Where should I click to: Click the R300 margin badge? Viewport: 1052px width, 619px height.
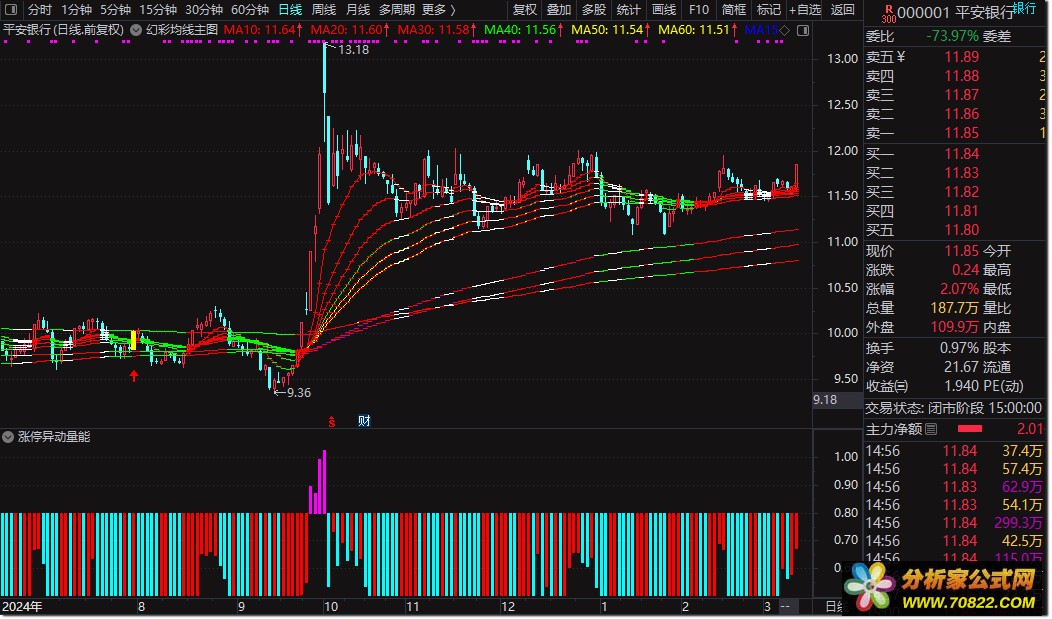point(888,13)
